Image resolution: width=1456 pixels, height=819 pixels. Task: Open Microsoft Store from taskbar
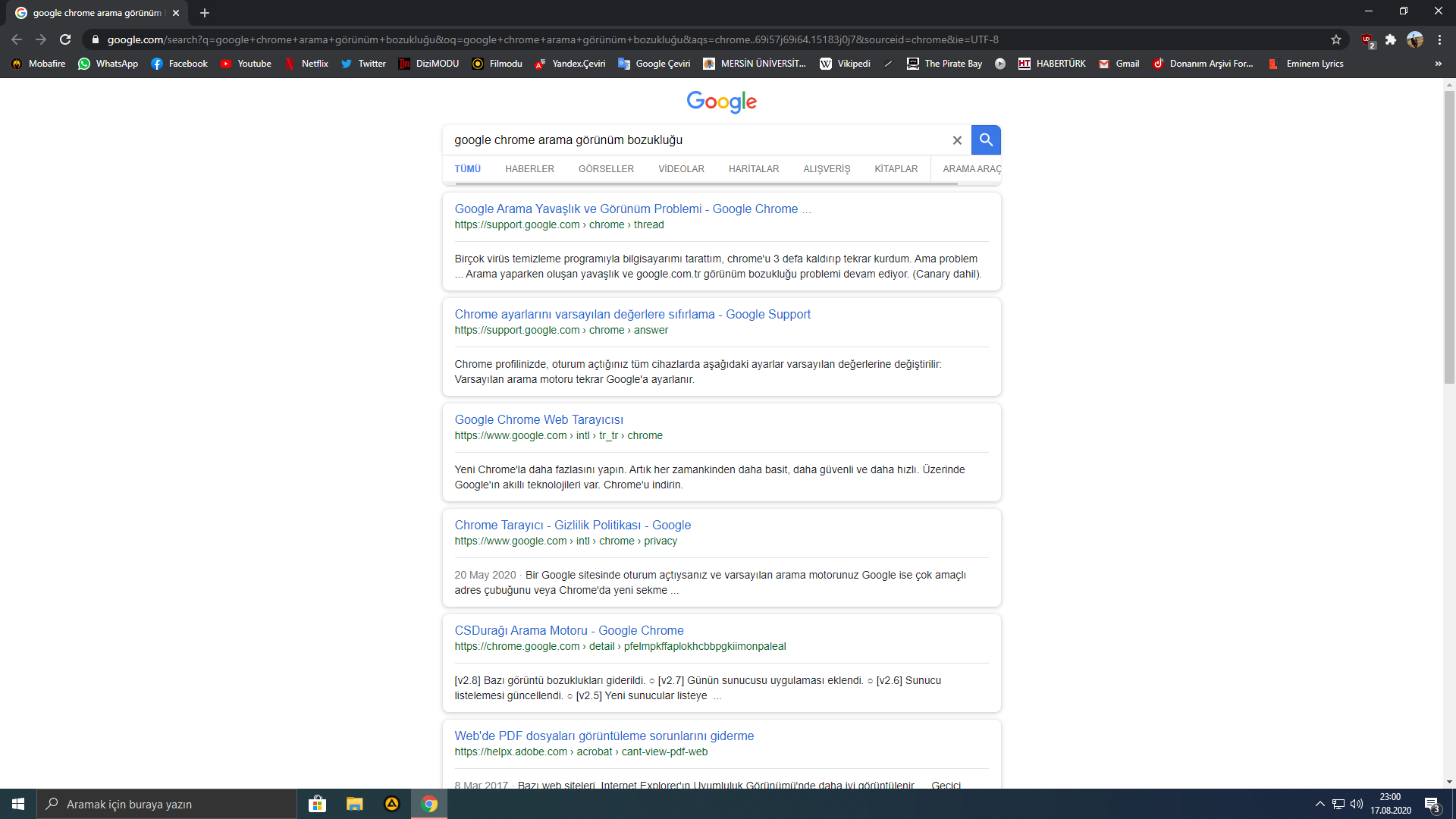317,804
